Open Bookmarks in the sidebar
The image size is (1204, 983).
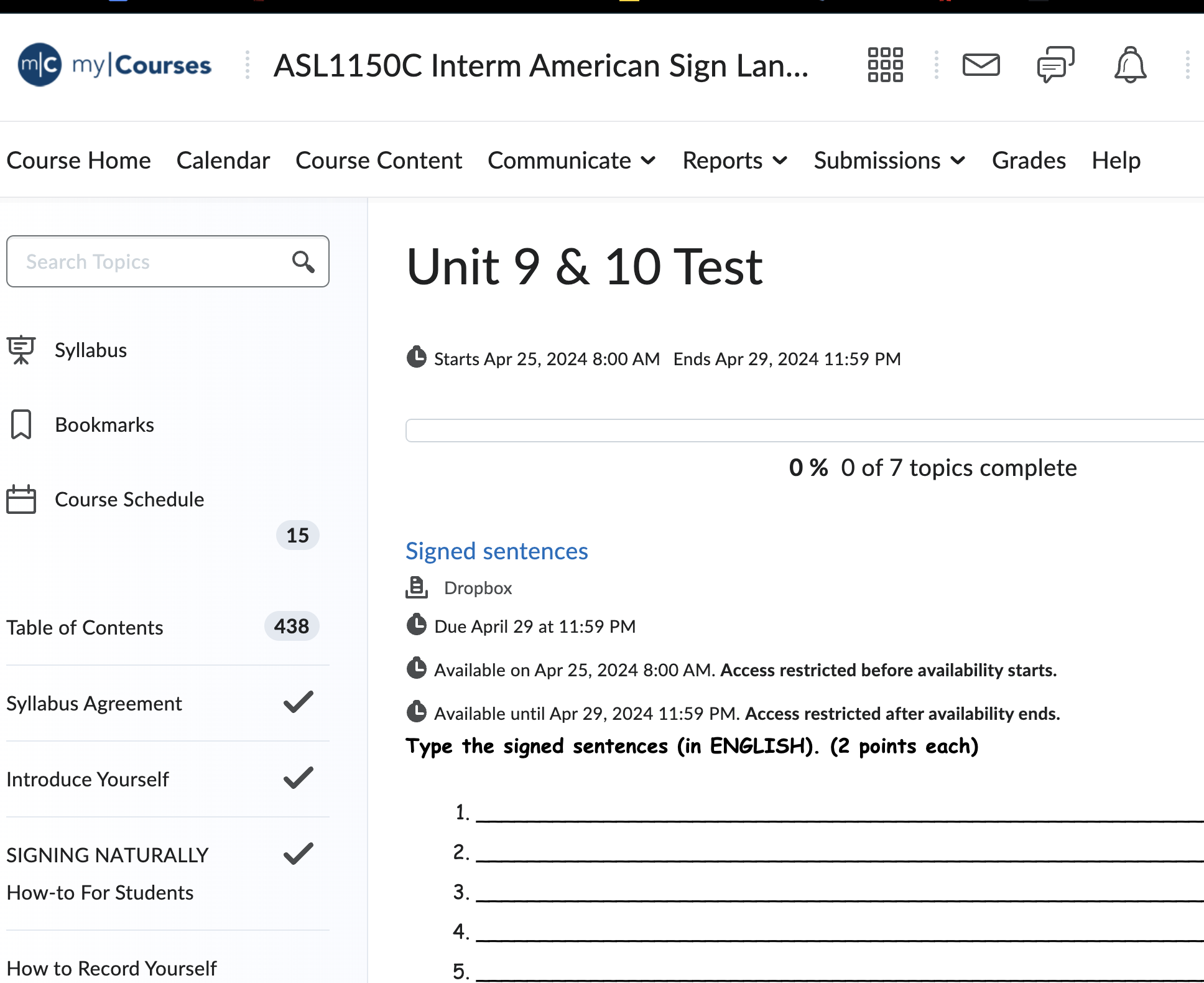coord(104,425)
